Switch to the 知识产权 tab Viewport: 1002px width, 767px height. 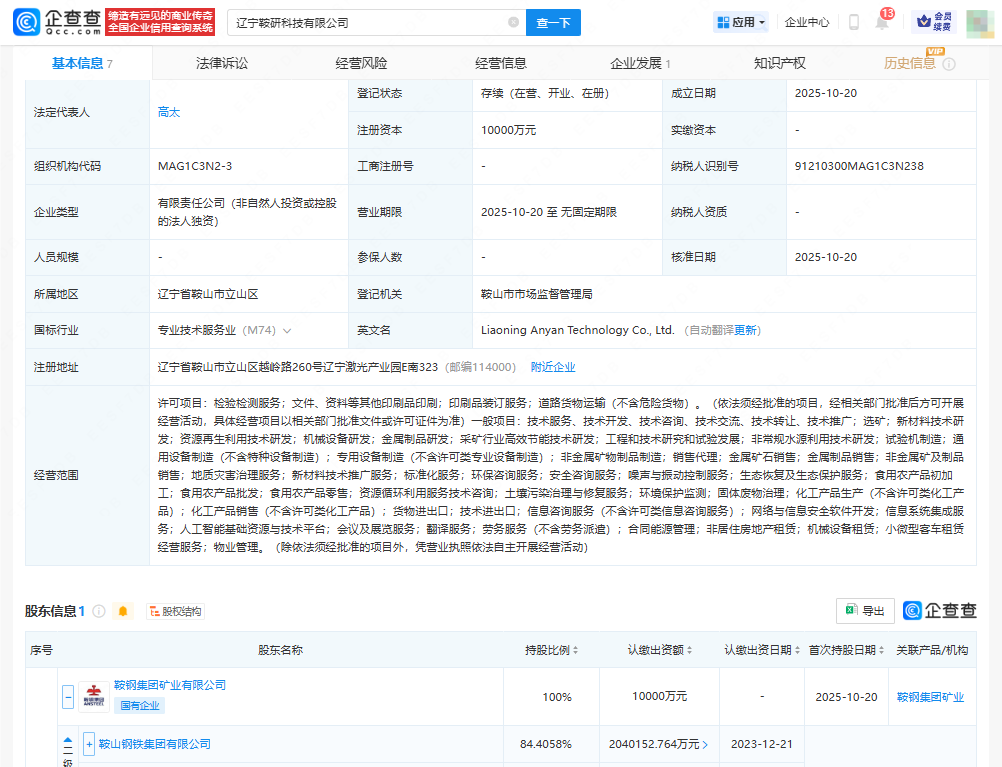point(779,63)
